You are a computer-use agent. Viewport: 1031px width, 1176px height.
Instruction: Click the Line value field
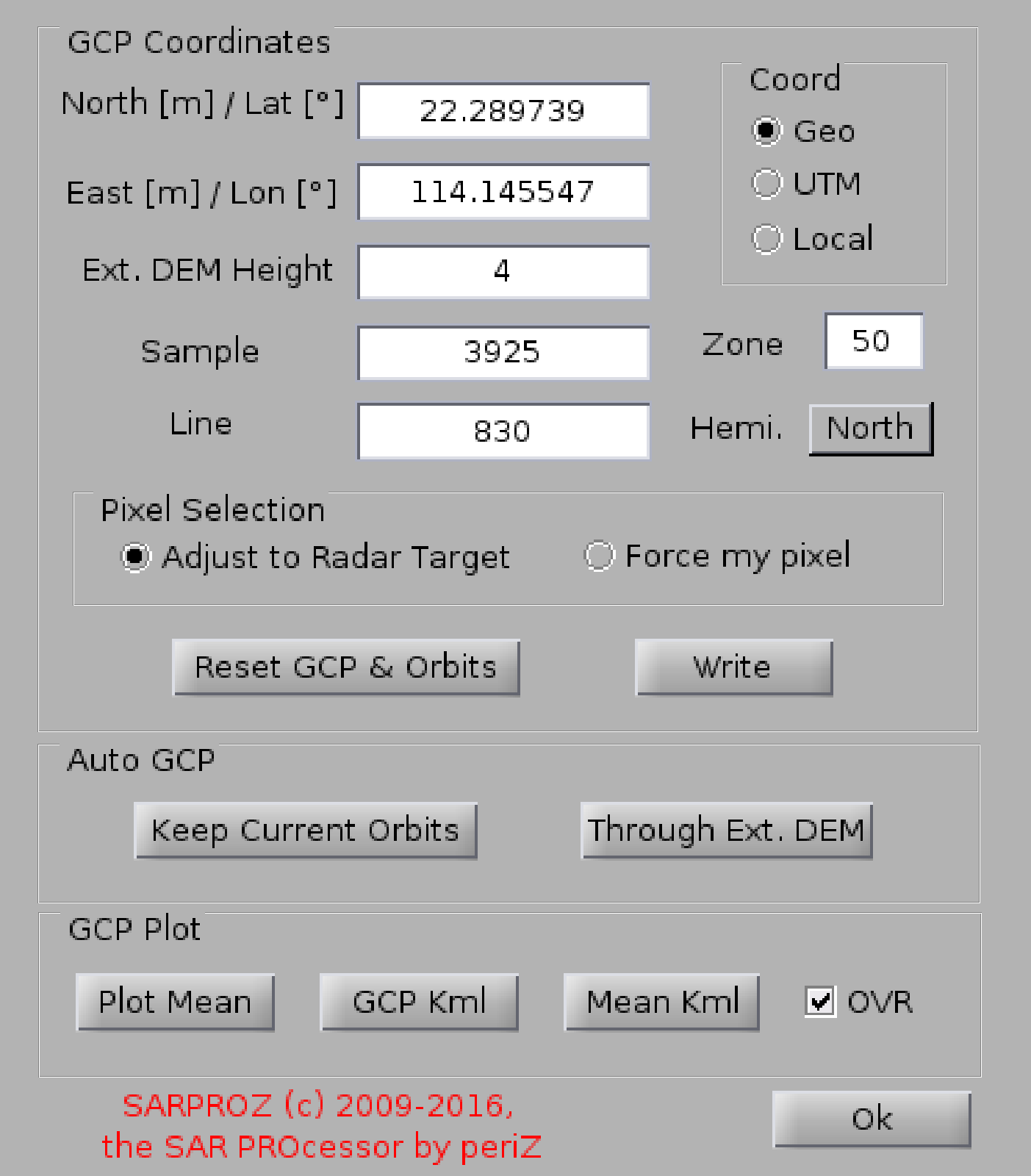503,431
